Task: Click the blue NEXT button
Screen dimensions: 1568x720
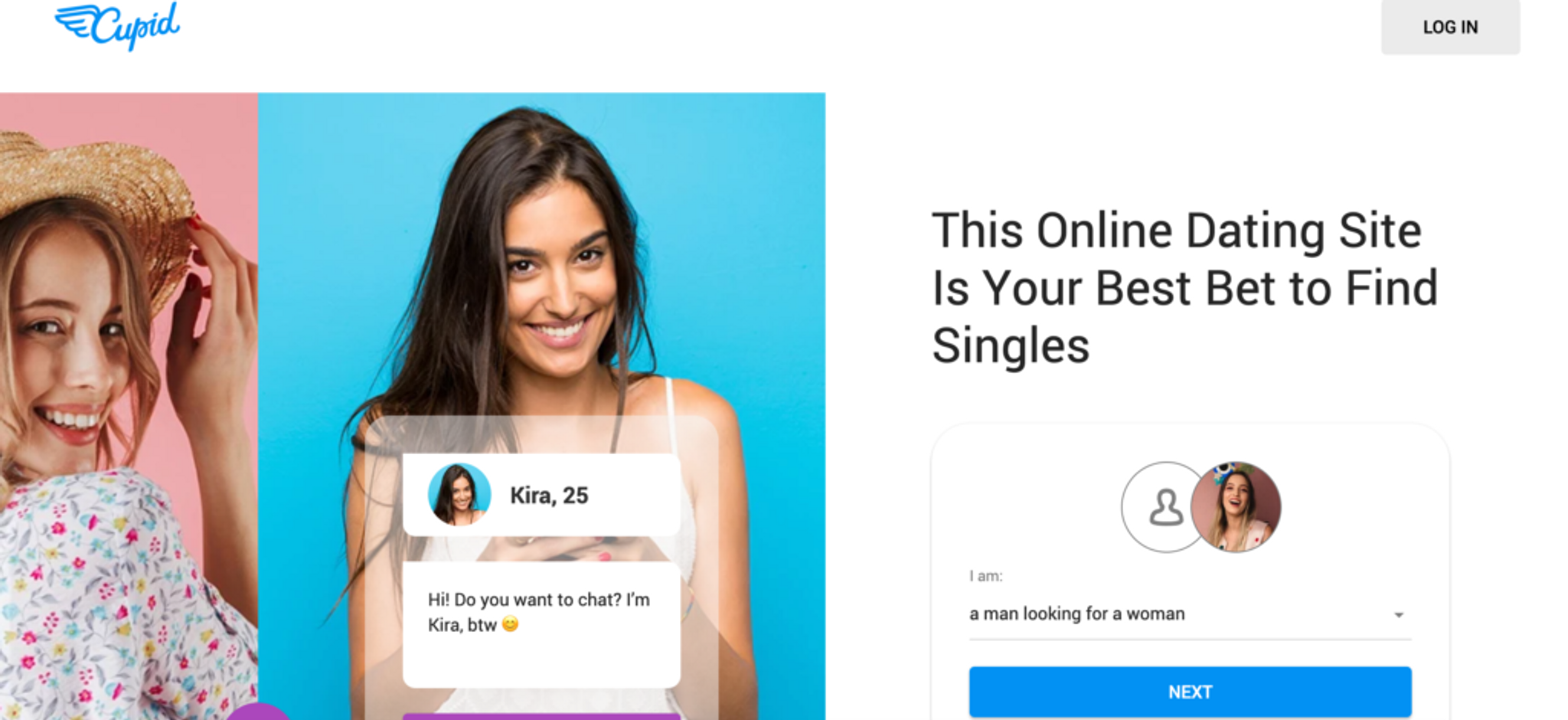Action: (1190, 692)
